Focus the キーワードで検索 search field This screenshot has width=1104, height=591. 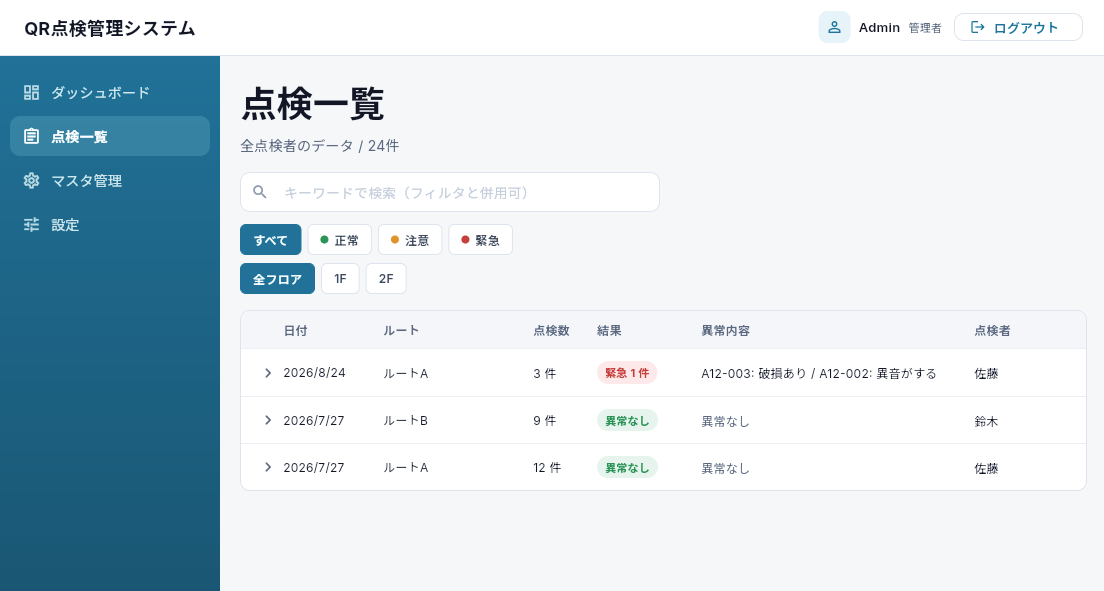(x=450, y=192)
